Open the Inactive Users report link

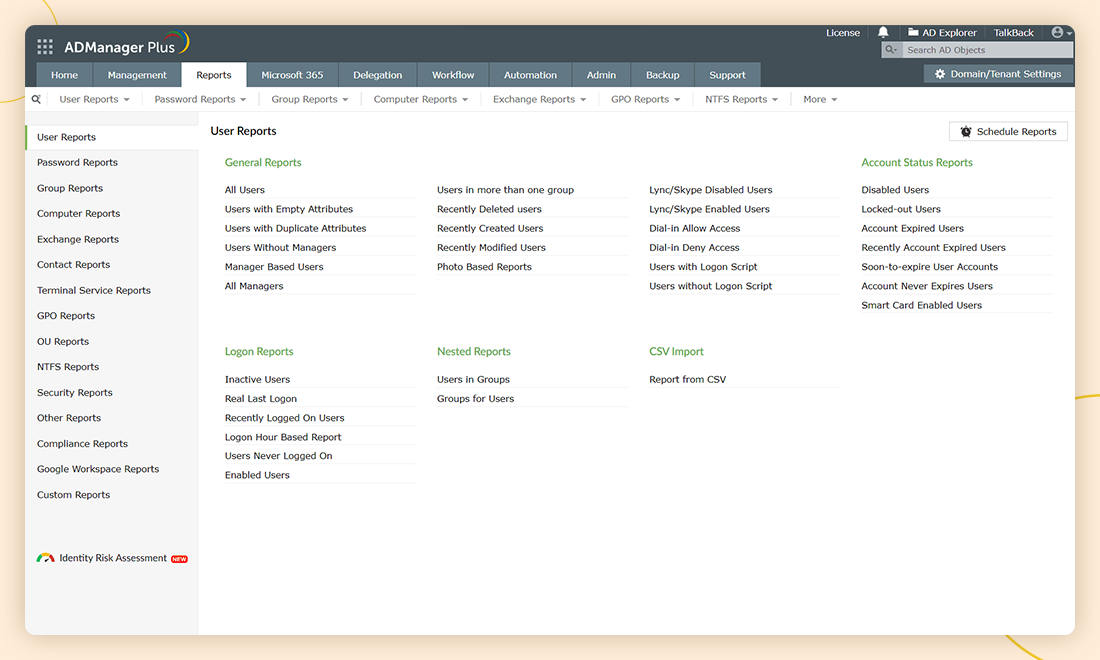coord(257,379)
